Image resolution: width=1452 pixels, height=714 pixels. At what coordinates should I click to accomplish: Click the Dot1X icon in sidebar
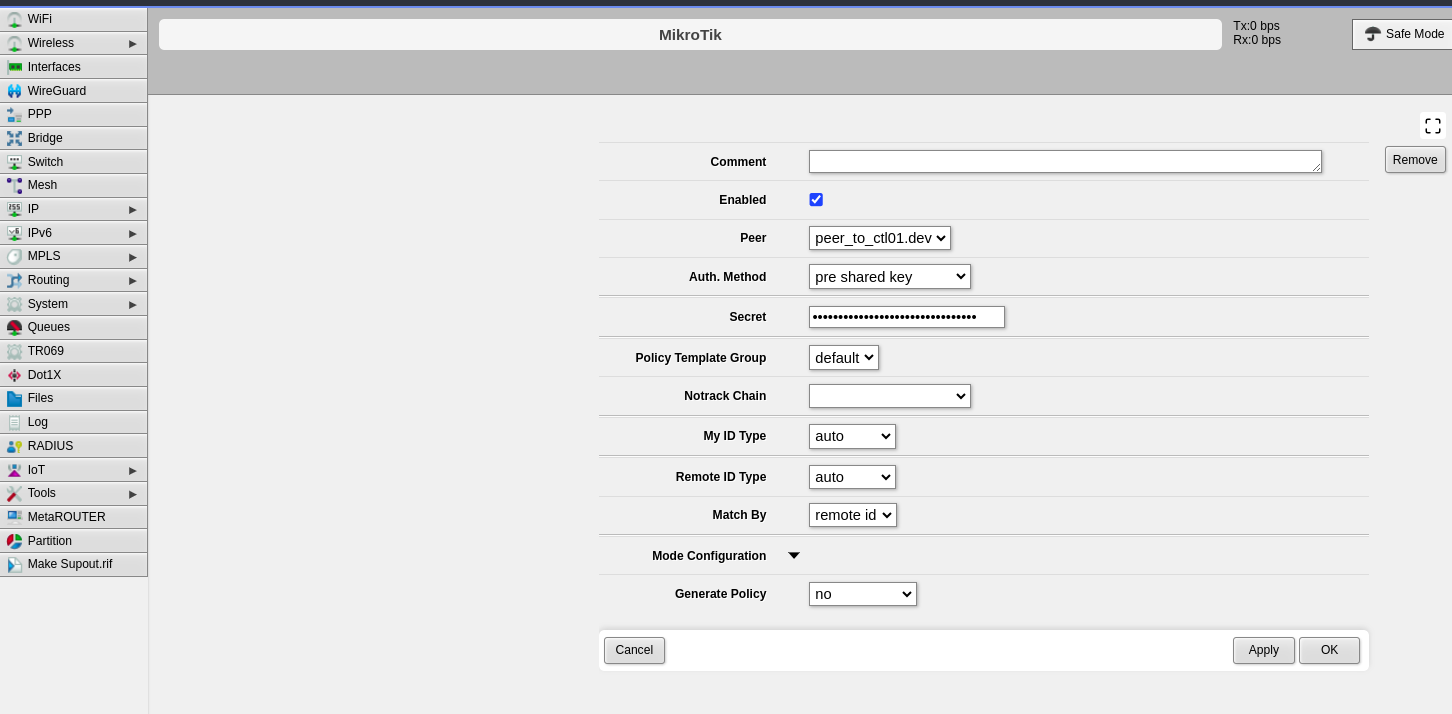14,375
